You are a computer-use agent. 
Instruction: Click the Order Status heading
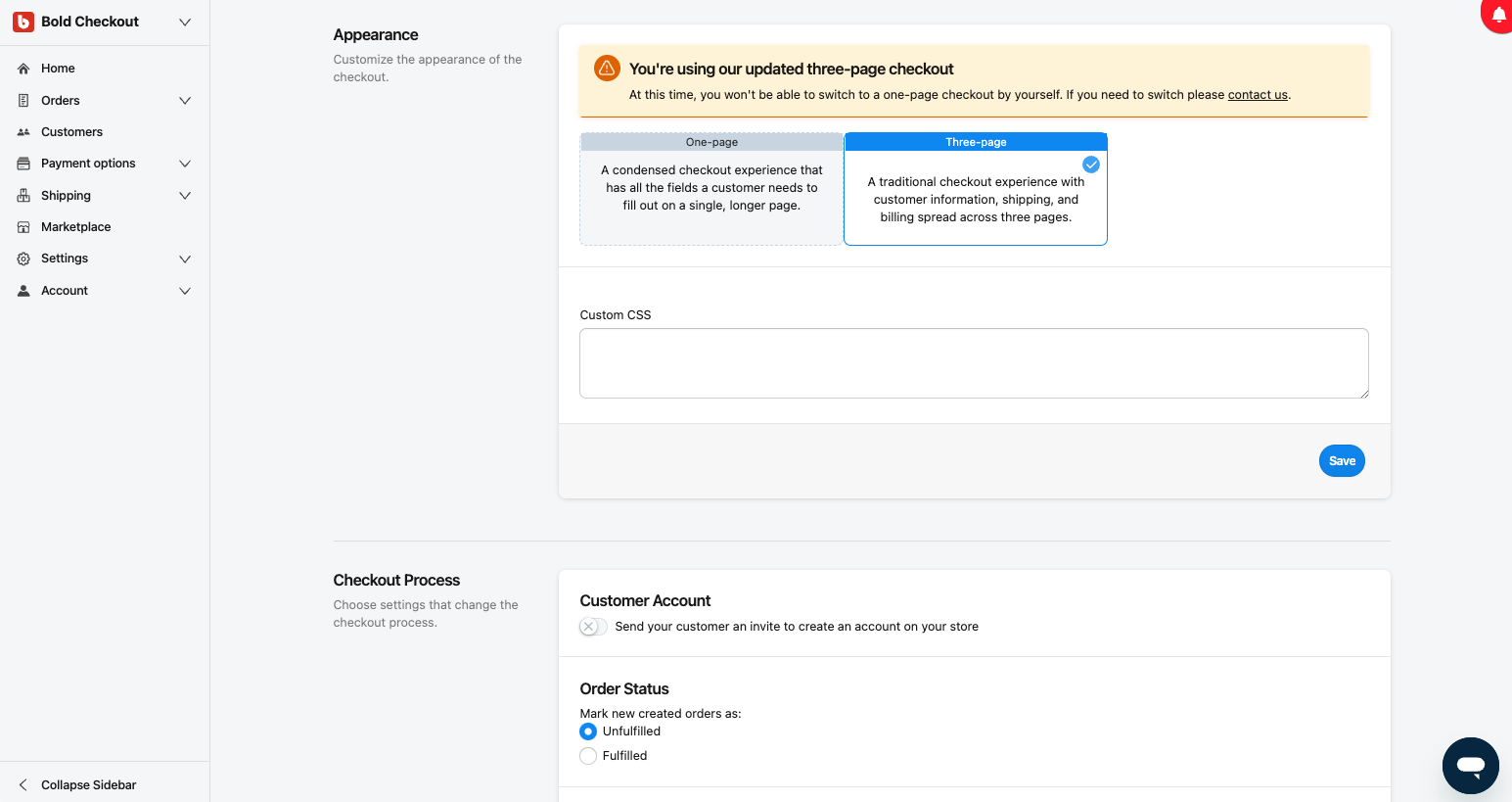[x=624, y=689]
